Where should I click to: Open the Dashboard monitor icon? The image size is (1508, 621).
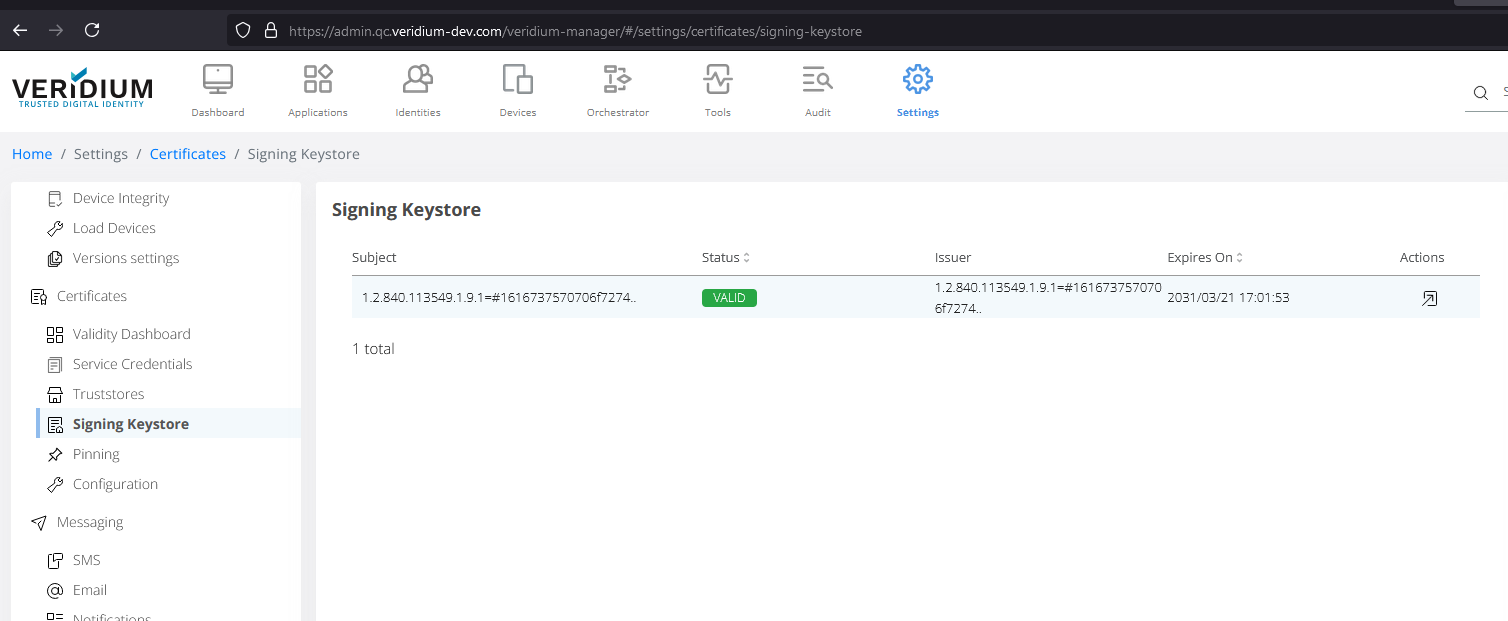(217, 79)
